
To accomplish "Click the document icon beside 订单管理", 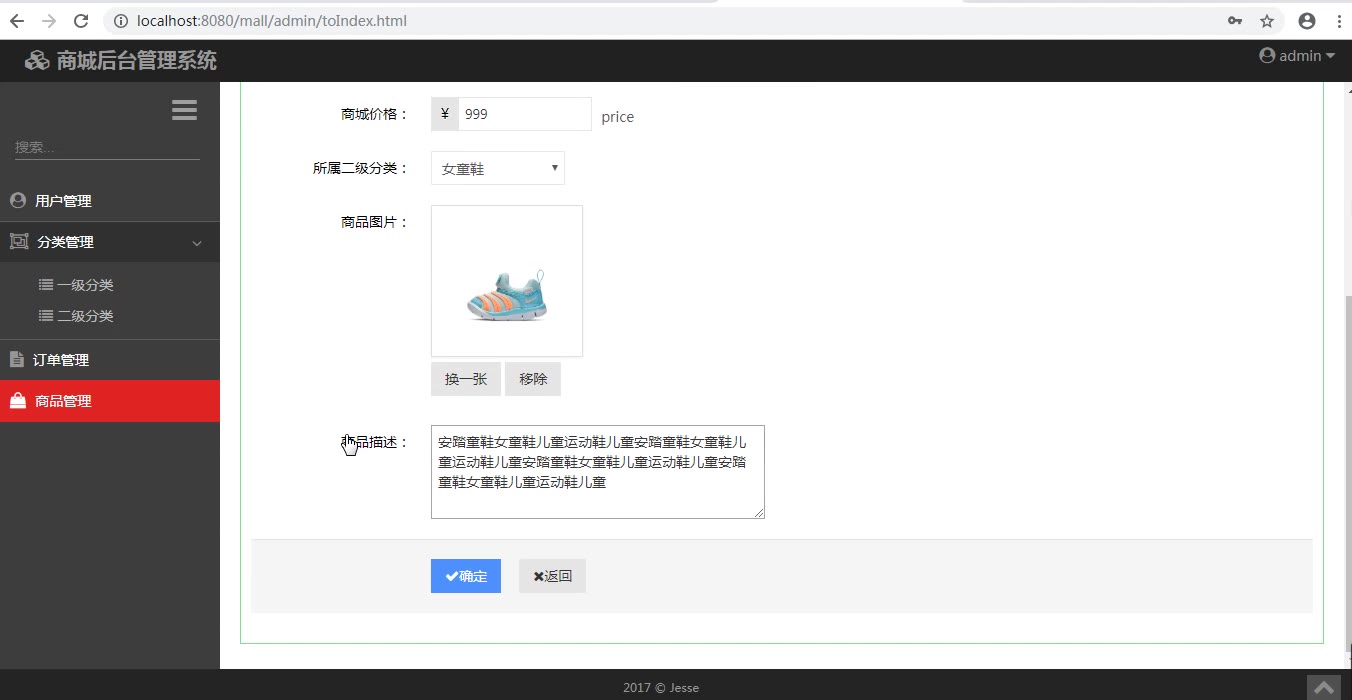I will [16, 359].
